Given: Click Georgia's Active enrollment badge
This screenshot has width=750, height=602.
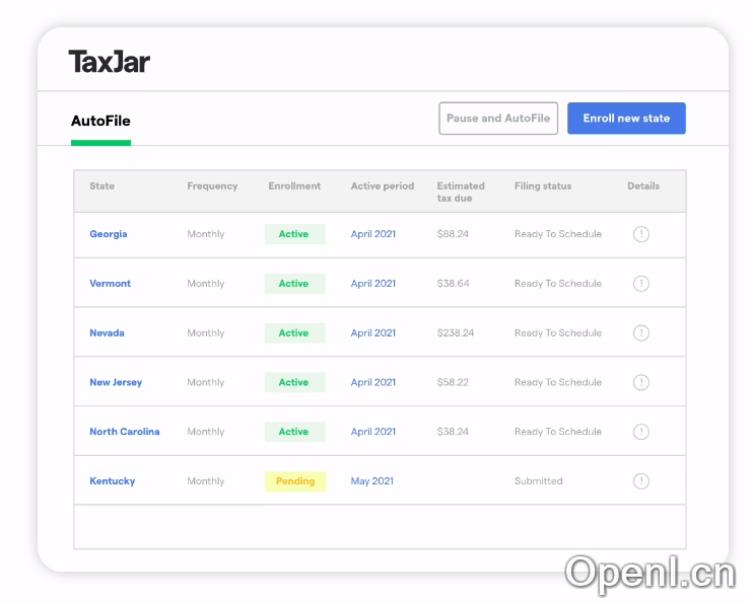Looking at the screenshot, I should 294,234.
